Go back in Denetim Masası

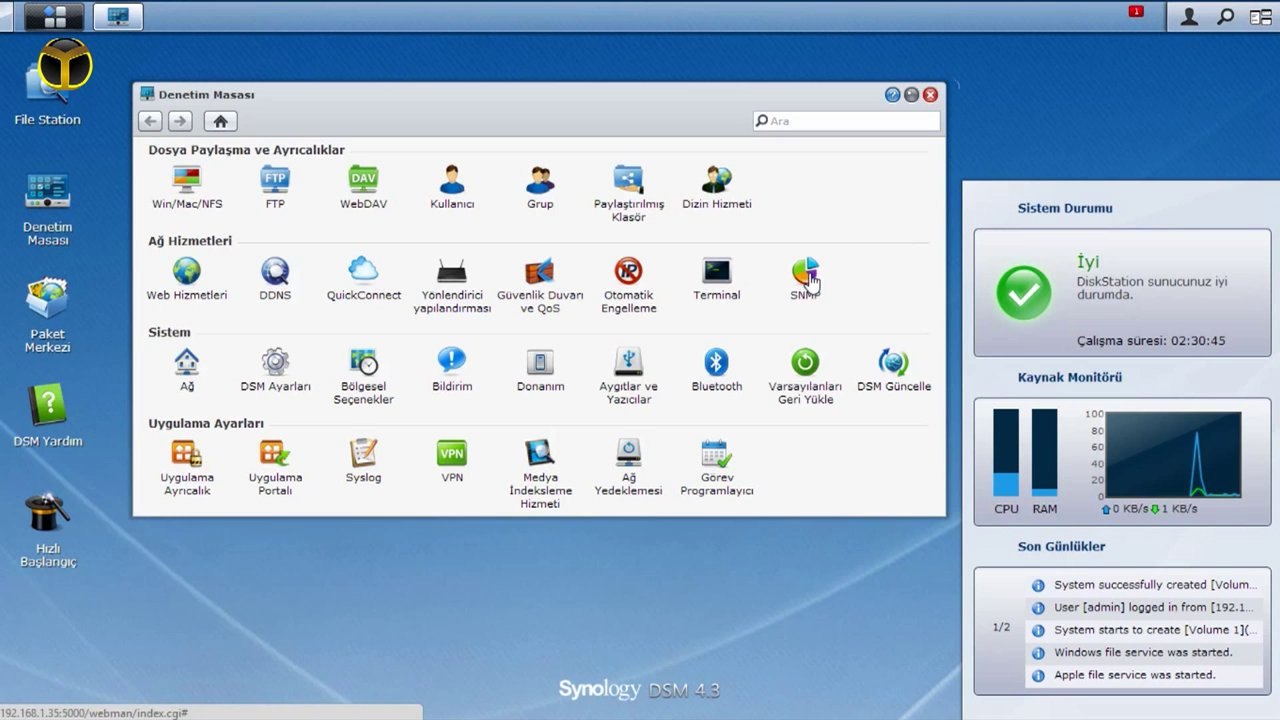coord(150,121)
